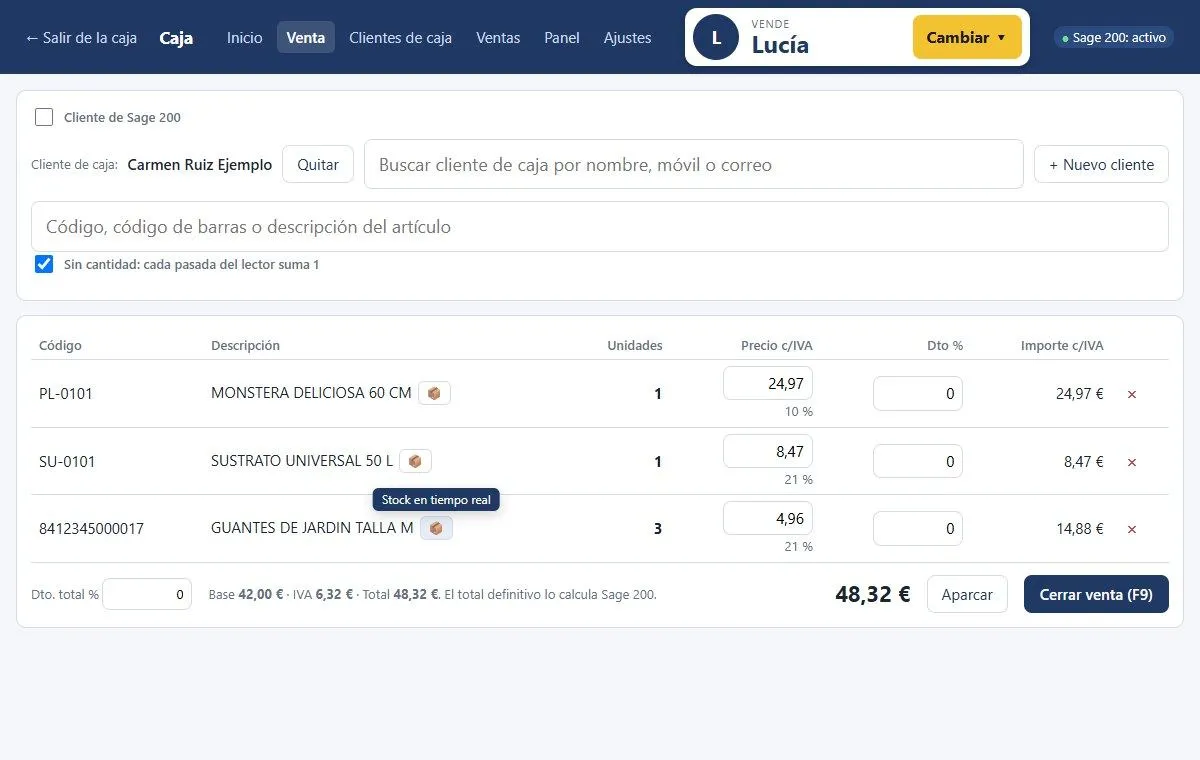Open Clientes de caja tab
This screenshot has width=1200, height=760.
[400, 37]
